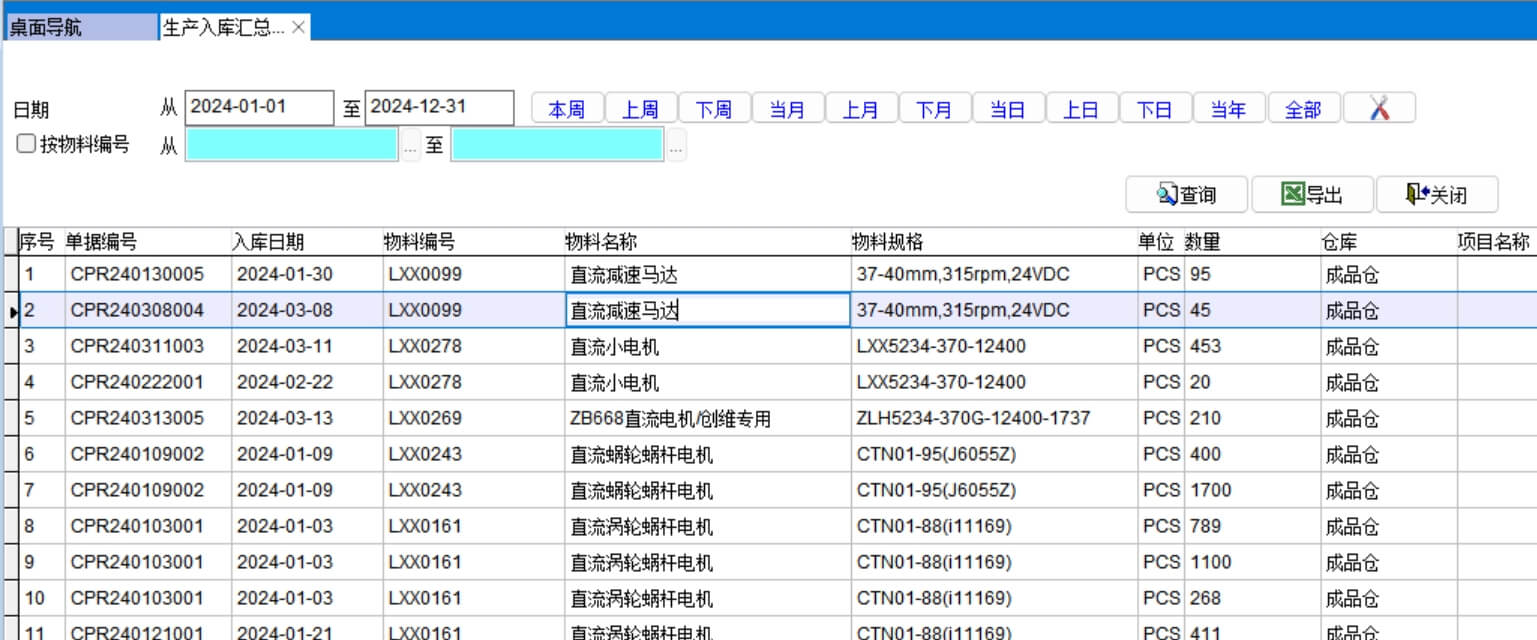The image size is (1537, 640).
Task: Select the 生产入库汇总 tab
Action: [x=222, y=28]
